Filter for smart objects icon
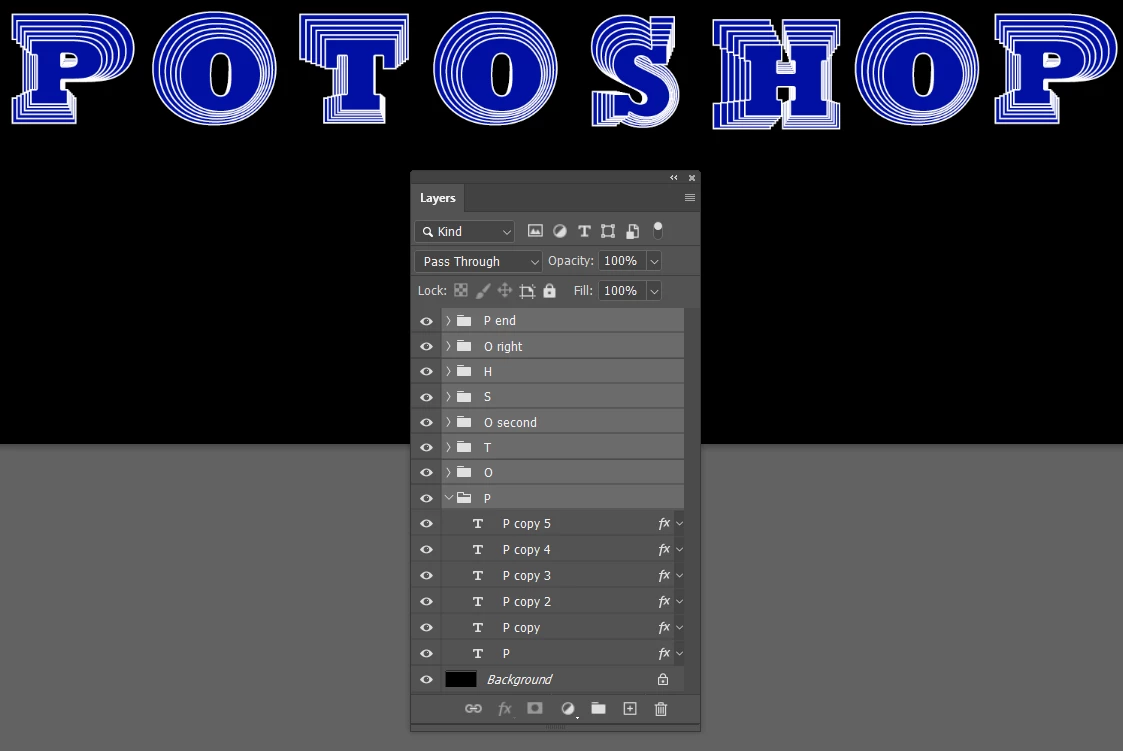The height and width of the screenshot is (751, 1123). 632,231
